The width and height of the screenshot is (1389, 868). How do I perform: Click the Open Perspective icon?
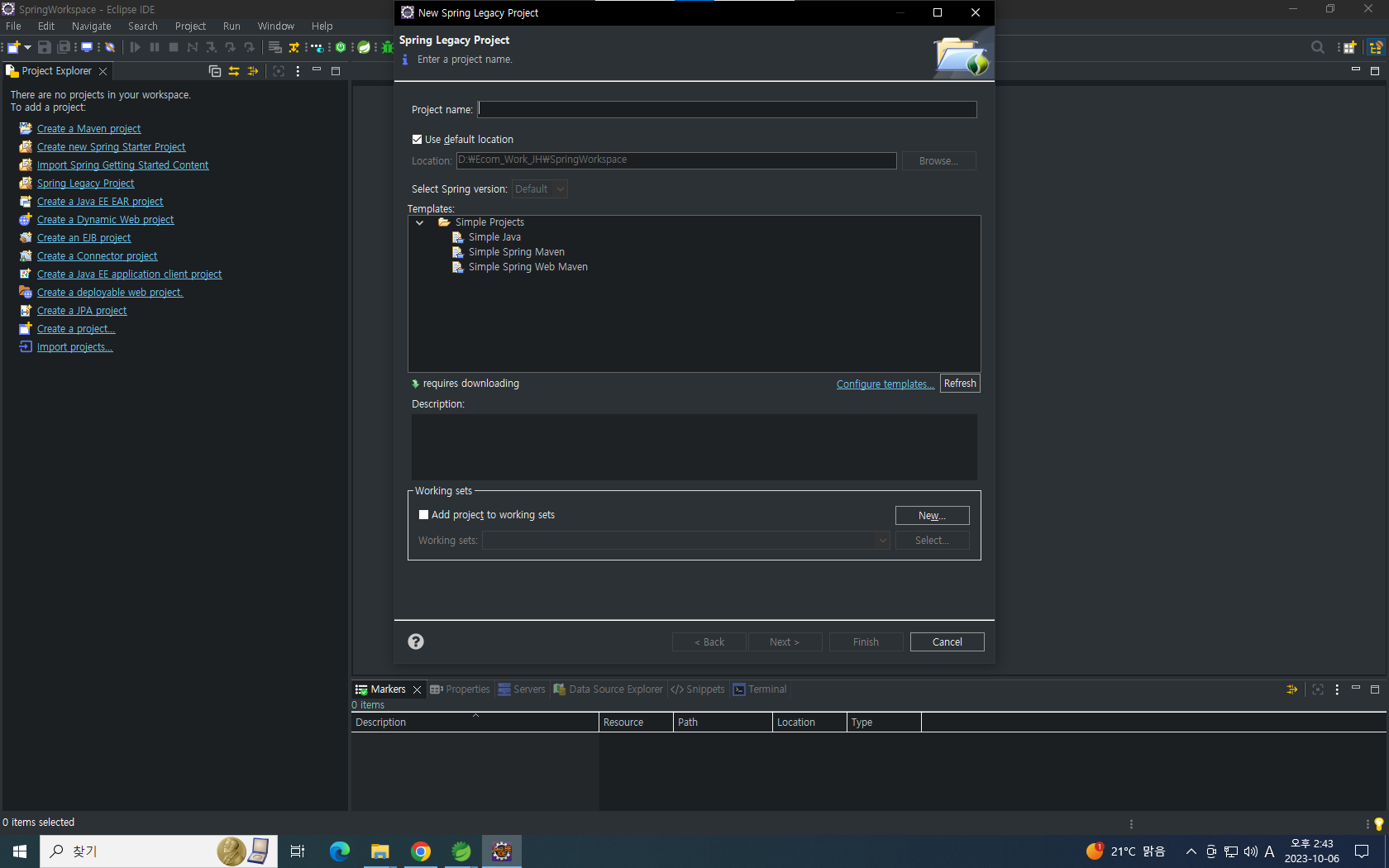(1349, 47)
